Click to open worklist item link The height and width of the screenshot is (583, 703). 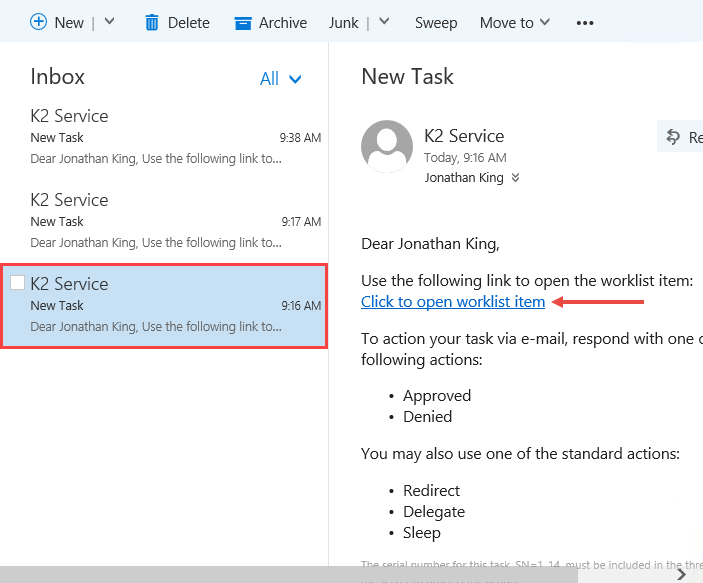(453, 302)
